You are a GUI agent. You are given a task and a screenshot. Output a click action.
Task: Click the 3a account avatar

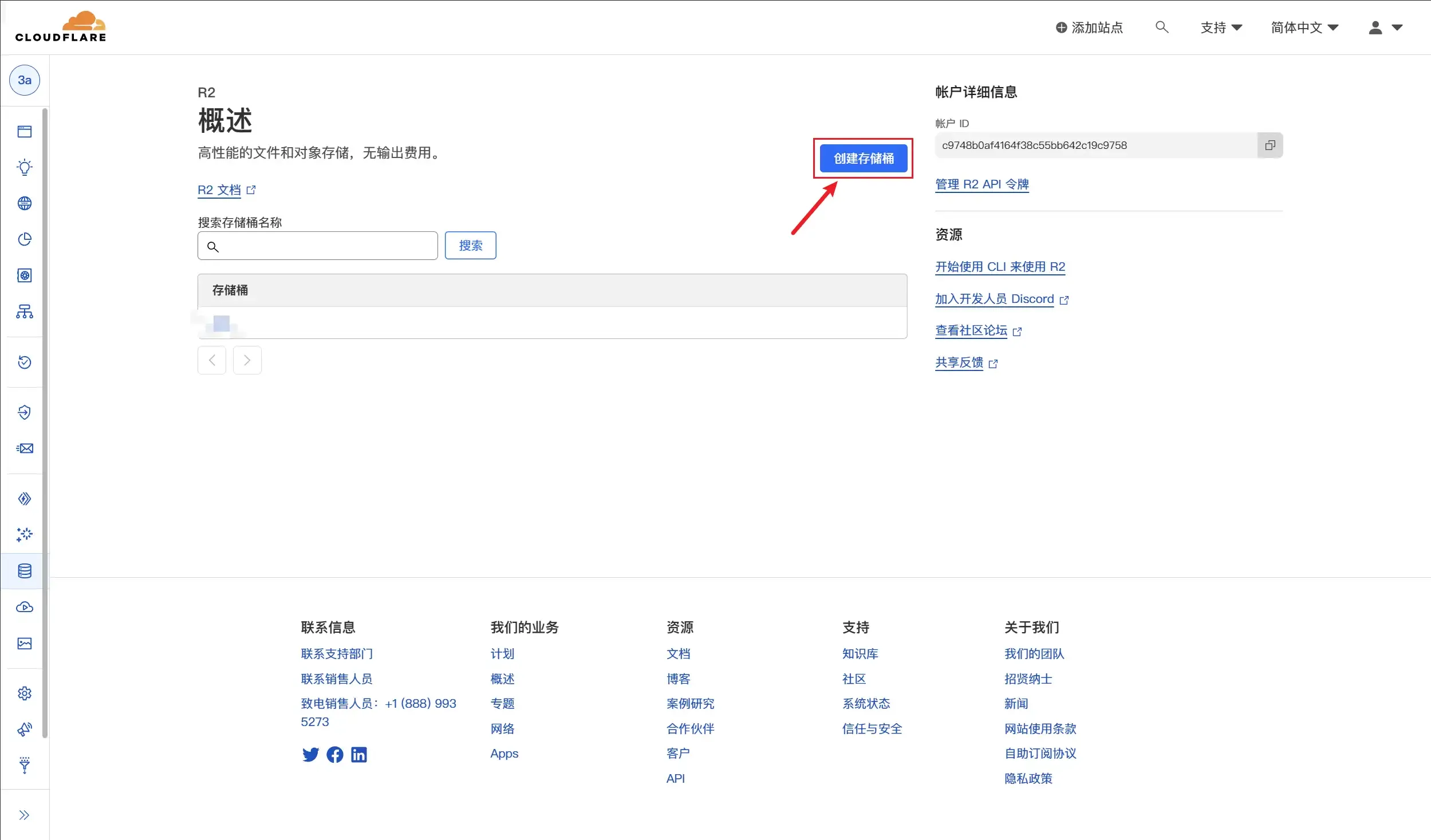coord(25,80)
